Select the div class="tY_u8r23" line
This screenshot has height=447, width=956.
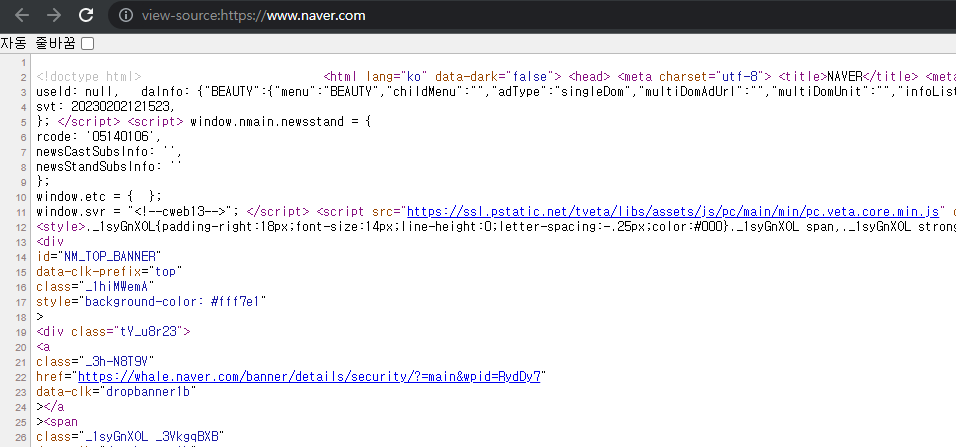point(113,331)
